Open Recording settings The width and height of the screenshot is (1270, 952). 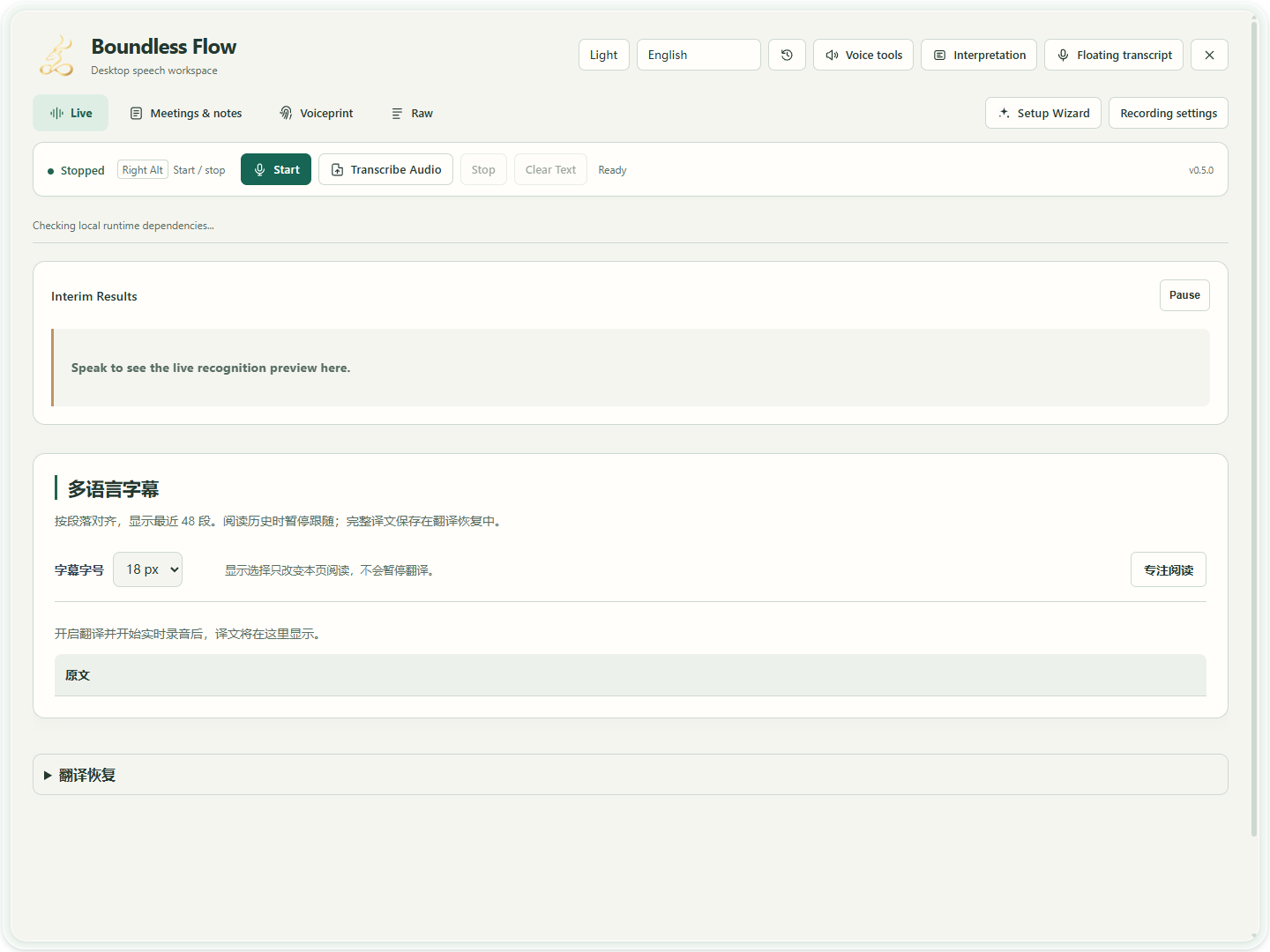pyautogui.click(x=1169, y=113)
